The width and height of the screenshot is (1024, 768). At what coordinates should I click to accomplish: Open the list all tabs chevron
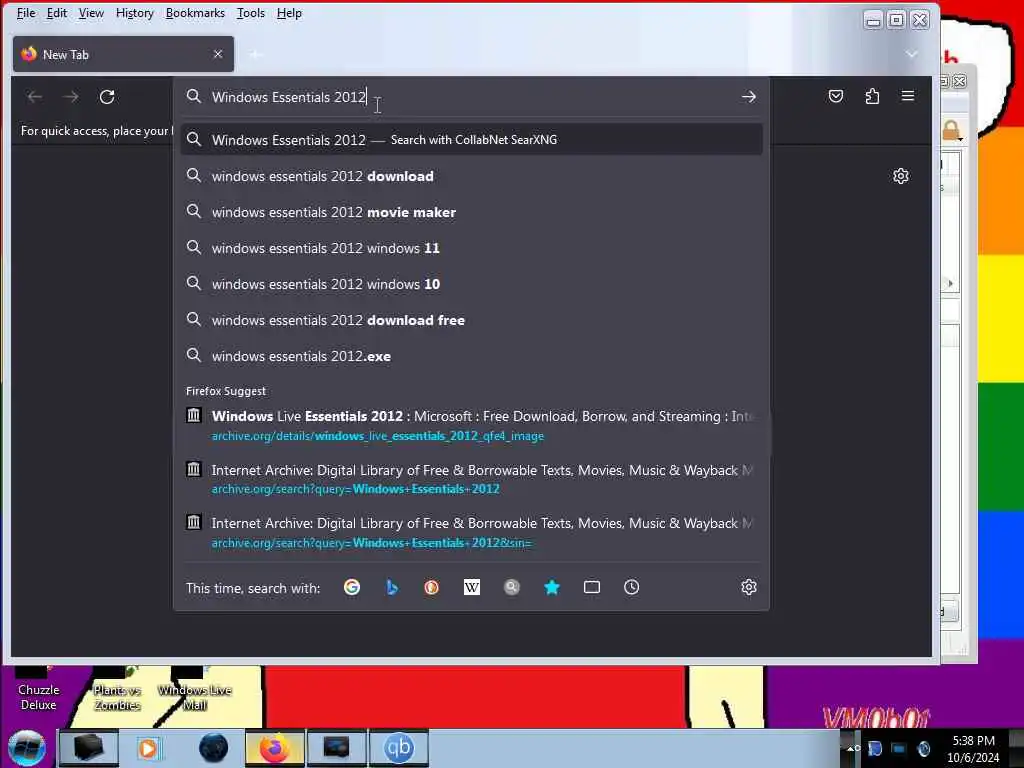pyautogui.click(x=912, y=54)
